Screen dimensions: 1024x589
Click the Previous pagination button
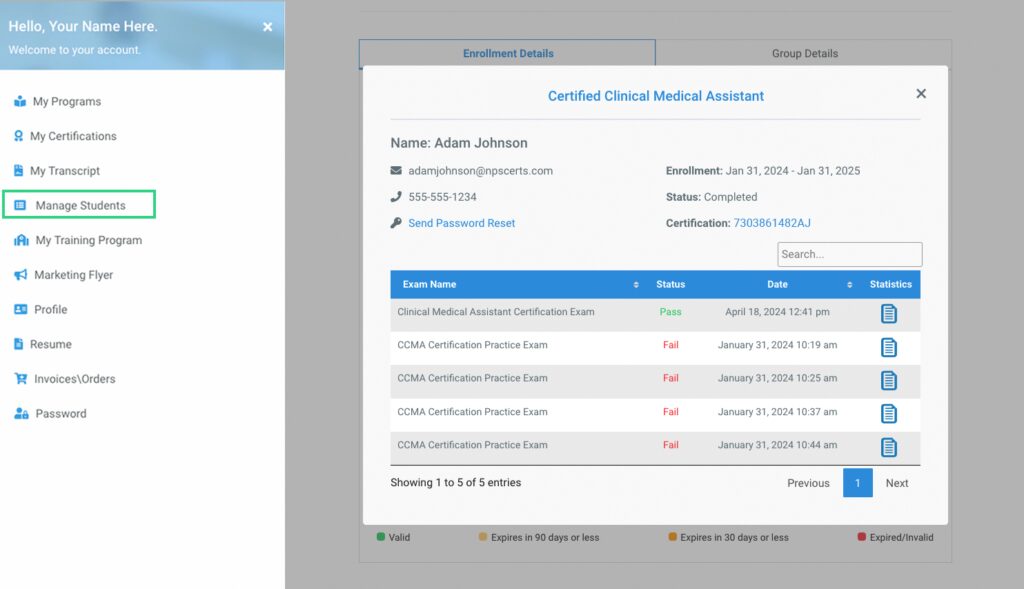click(x=808, y=483)
